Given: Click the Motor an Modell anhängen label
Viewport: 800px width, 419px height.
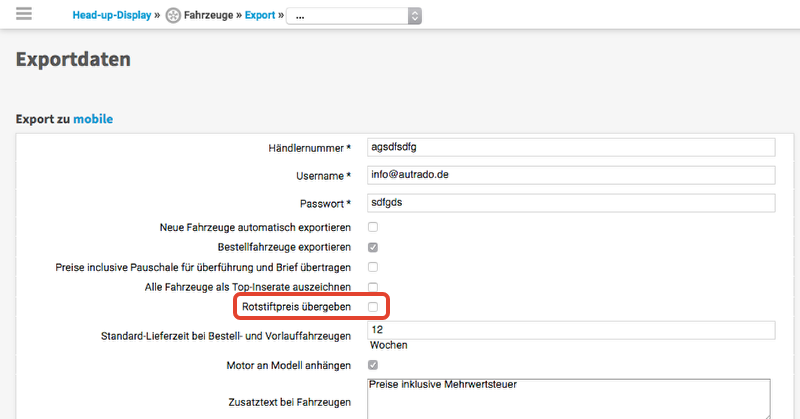Looking at the screenshot, I should click(x=289, y=365).
